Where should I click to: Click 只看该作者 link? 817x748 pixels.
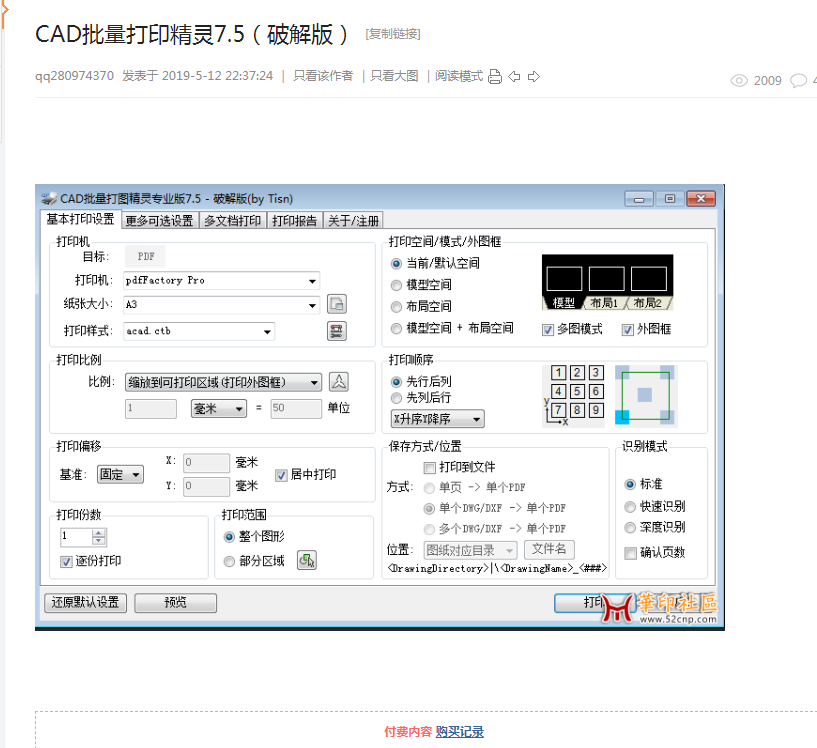point(323,76)
